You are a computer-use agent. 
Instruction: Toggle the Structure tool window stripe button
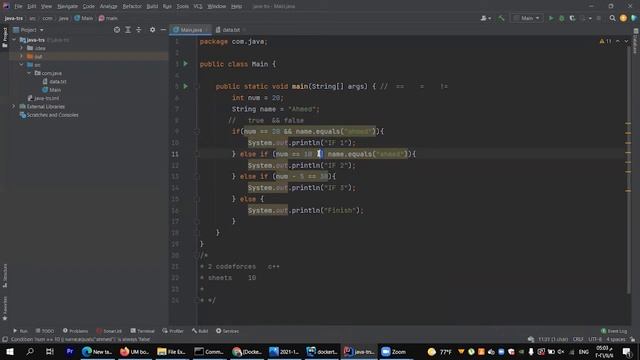[x=5, y=276]
